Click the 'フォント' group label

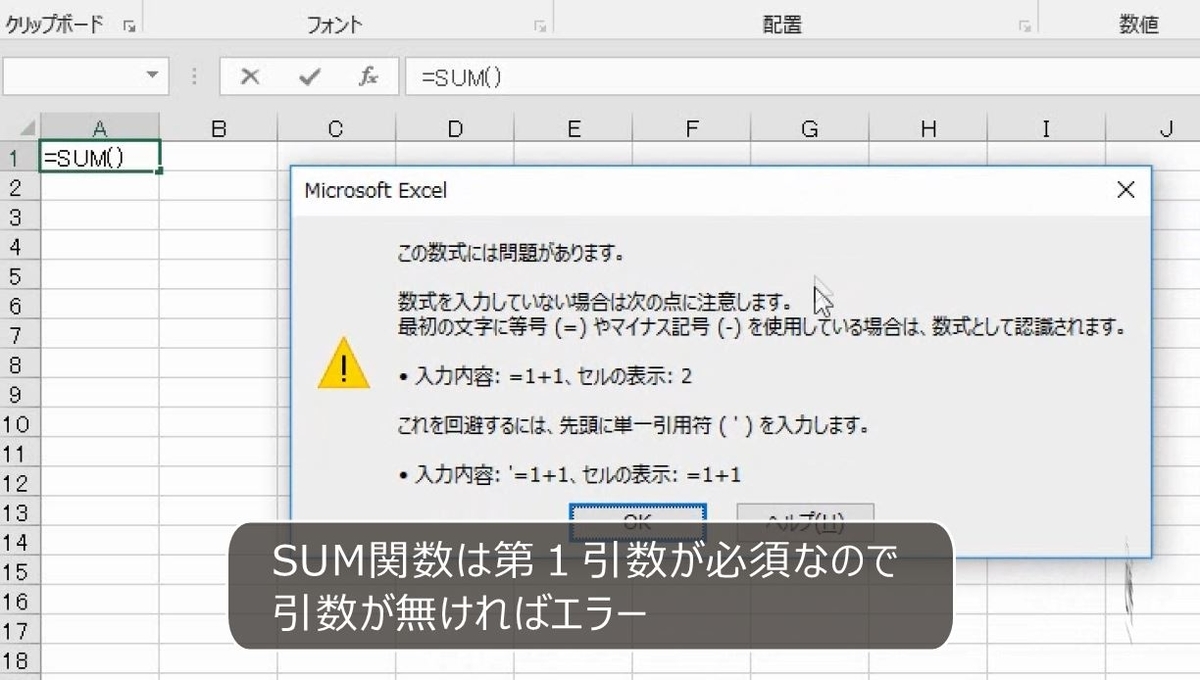tap(335, 25)
